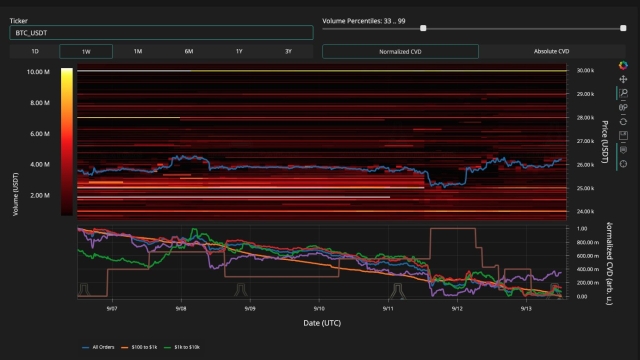Switch timeframe to 1D
Screen dimensions: 640x360
tap(35, 51)
